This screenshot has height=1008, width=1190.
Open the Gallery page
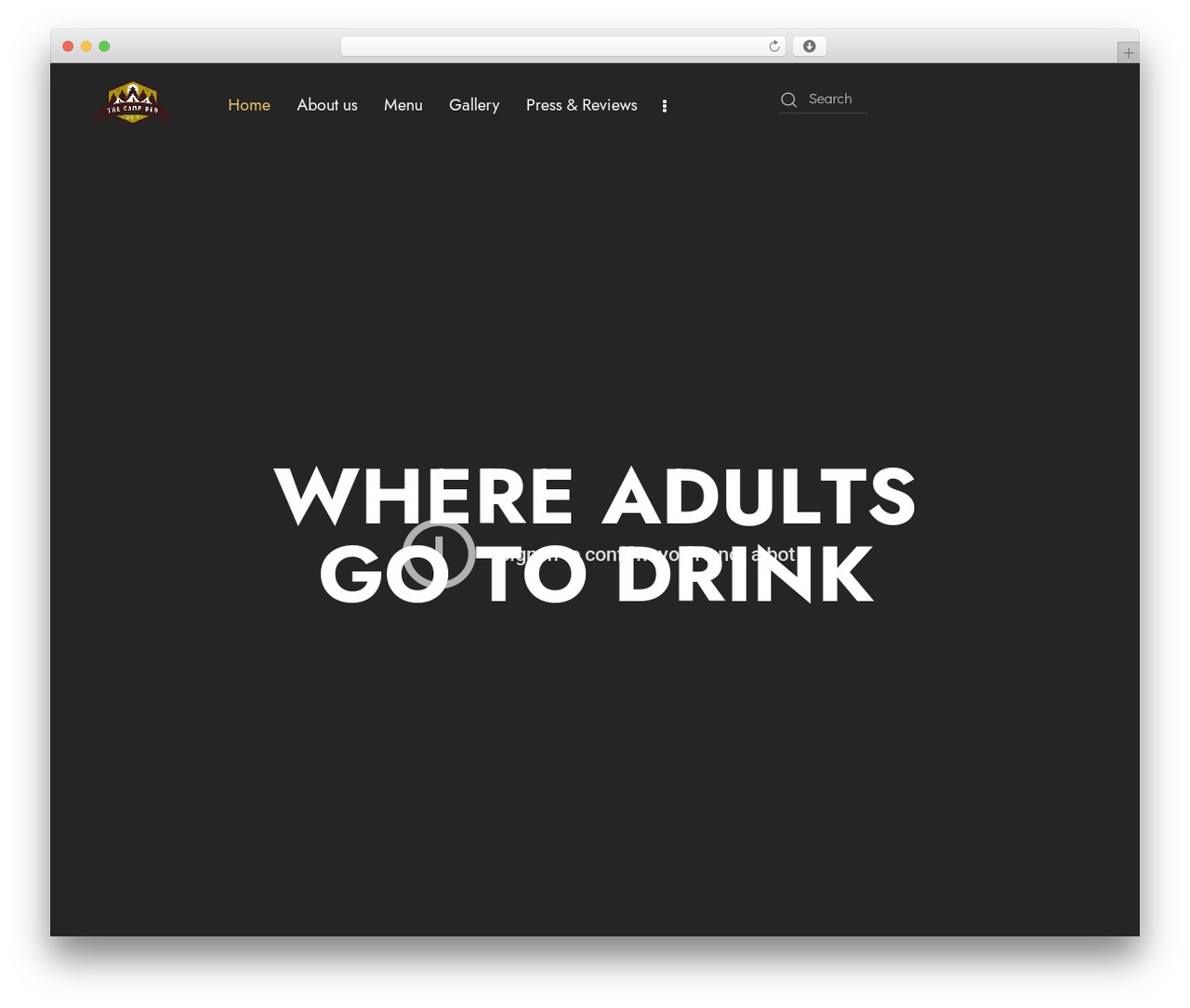click(x=474, y=105)
